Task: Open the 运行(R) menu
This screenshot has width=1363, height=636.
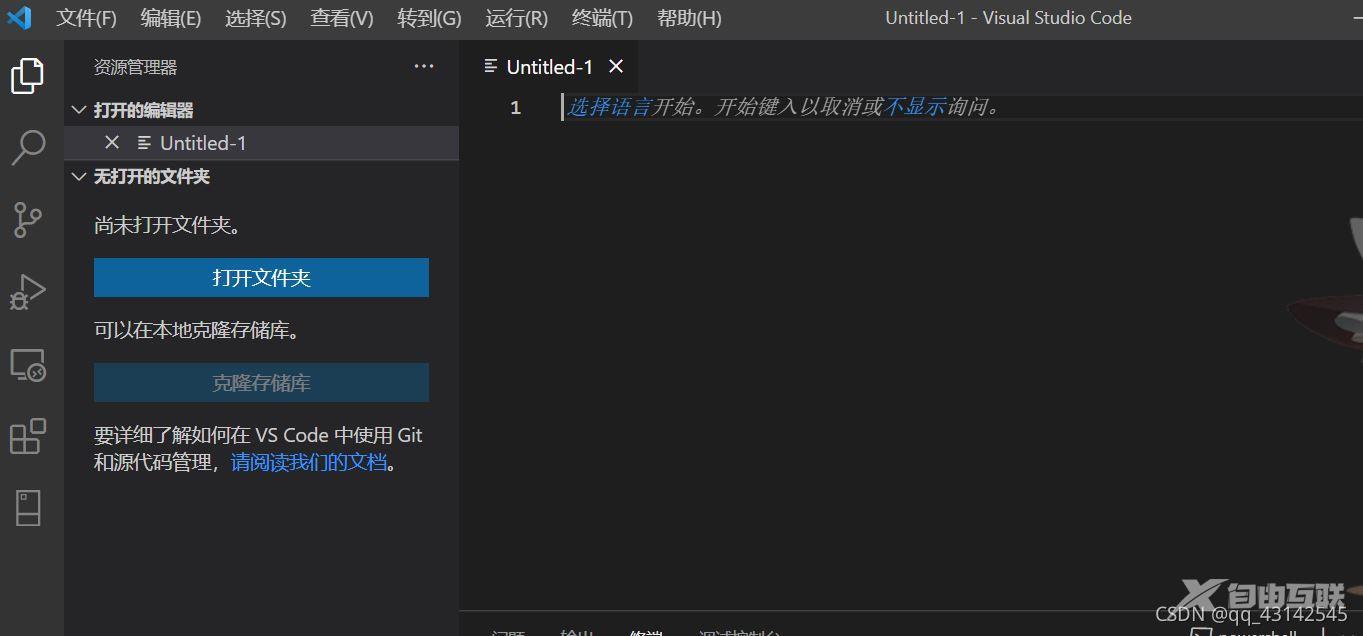Action: click(x=516, y=18)
